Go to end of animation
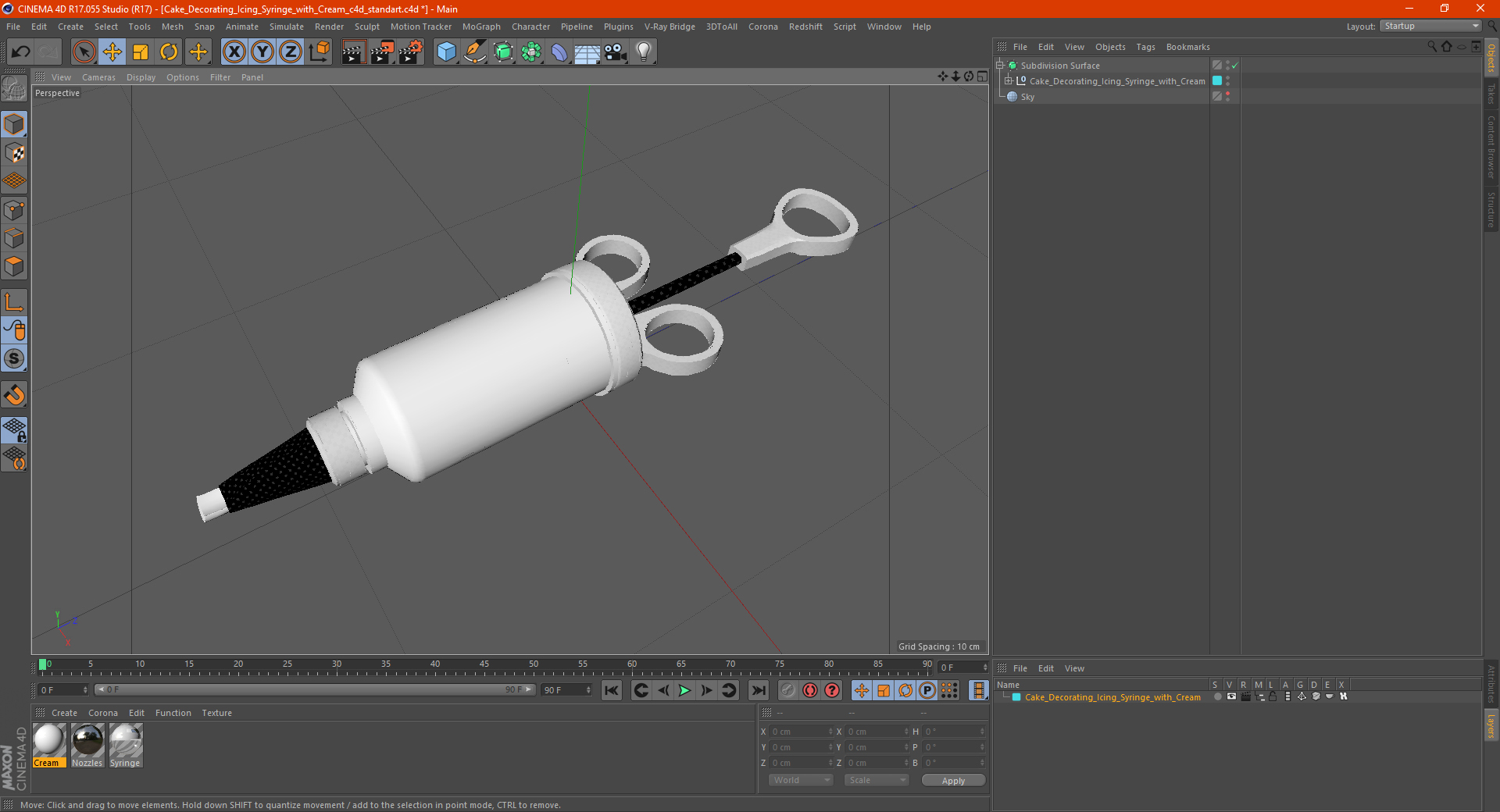Viewport: 1500px width, 812px height. [759, 690]
